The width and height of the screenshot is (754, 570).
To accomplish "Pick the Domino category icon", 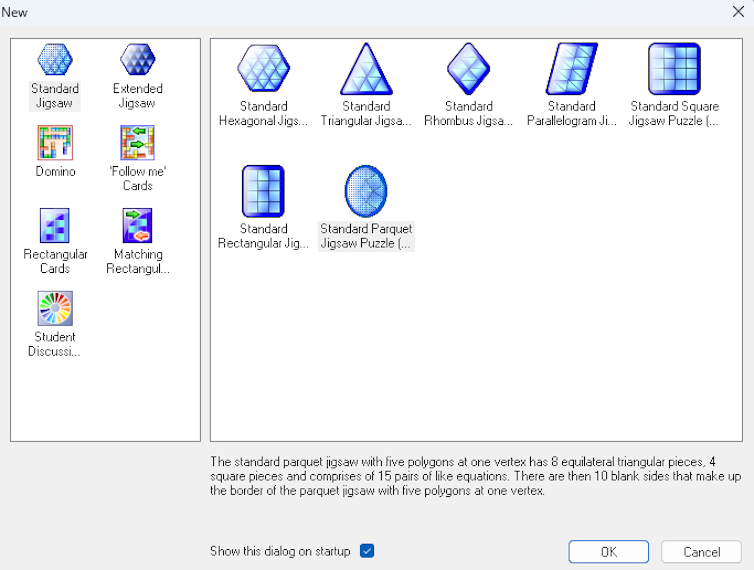I will (54, 143).
